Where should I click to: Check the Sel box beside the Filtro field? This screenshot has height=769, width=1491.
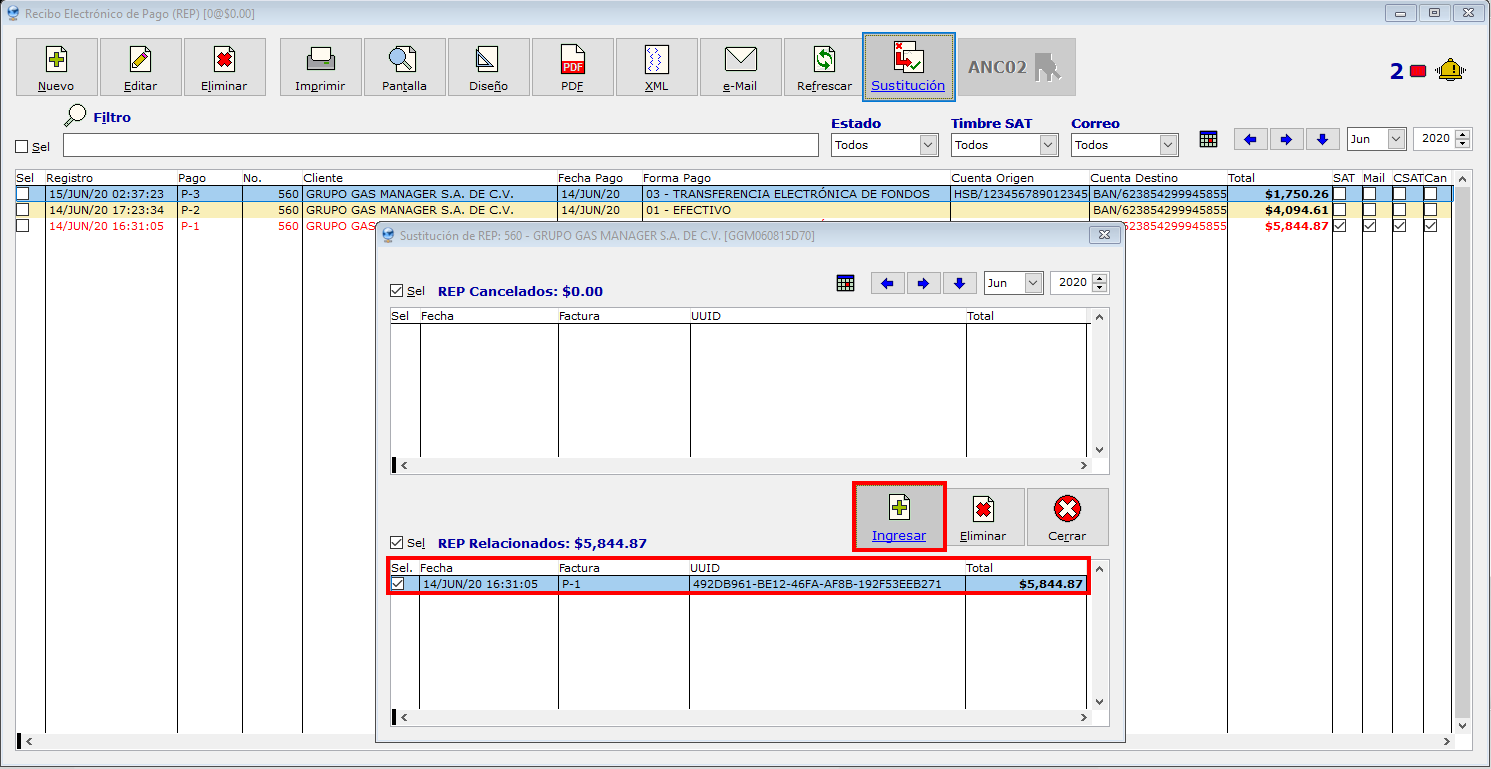coord(22,147)
